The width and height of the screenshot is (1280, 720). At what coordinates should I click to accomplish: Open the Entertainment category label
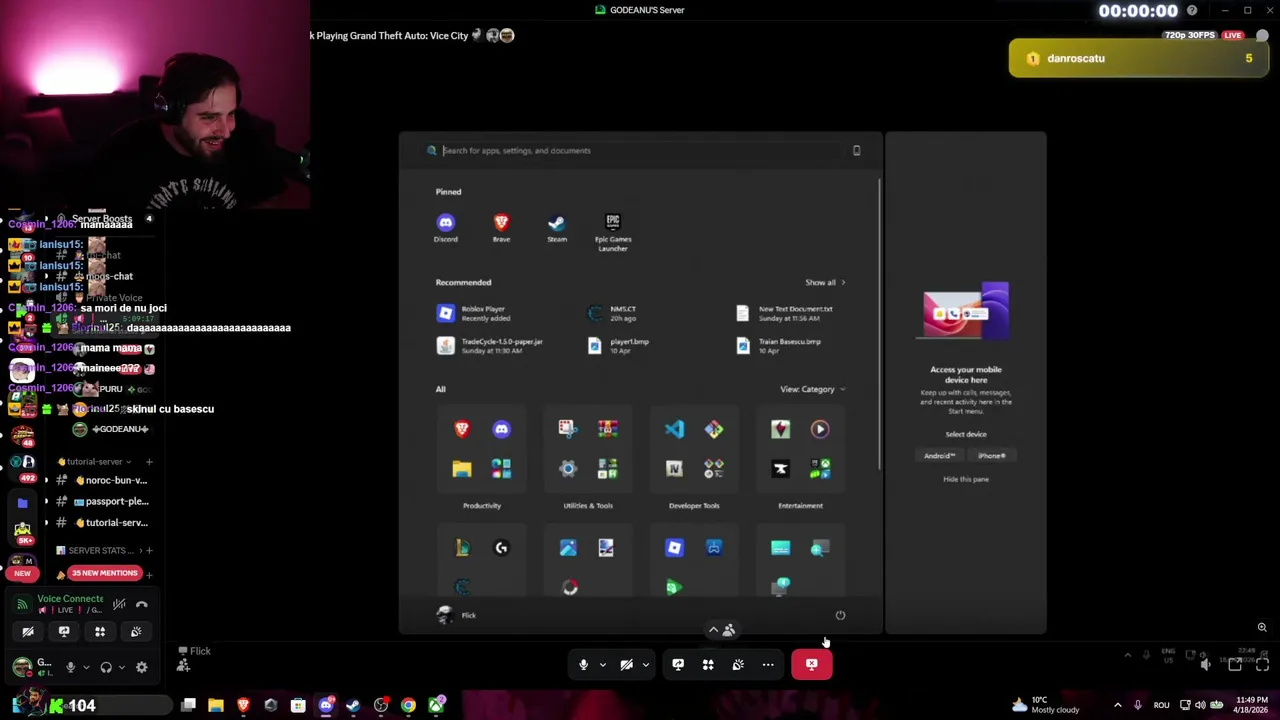coord(800,506)
